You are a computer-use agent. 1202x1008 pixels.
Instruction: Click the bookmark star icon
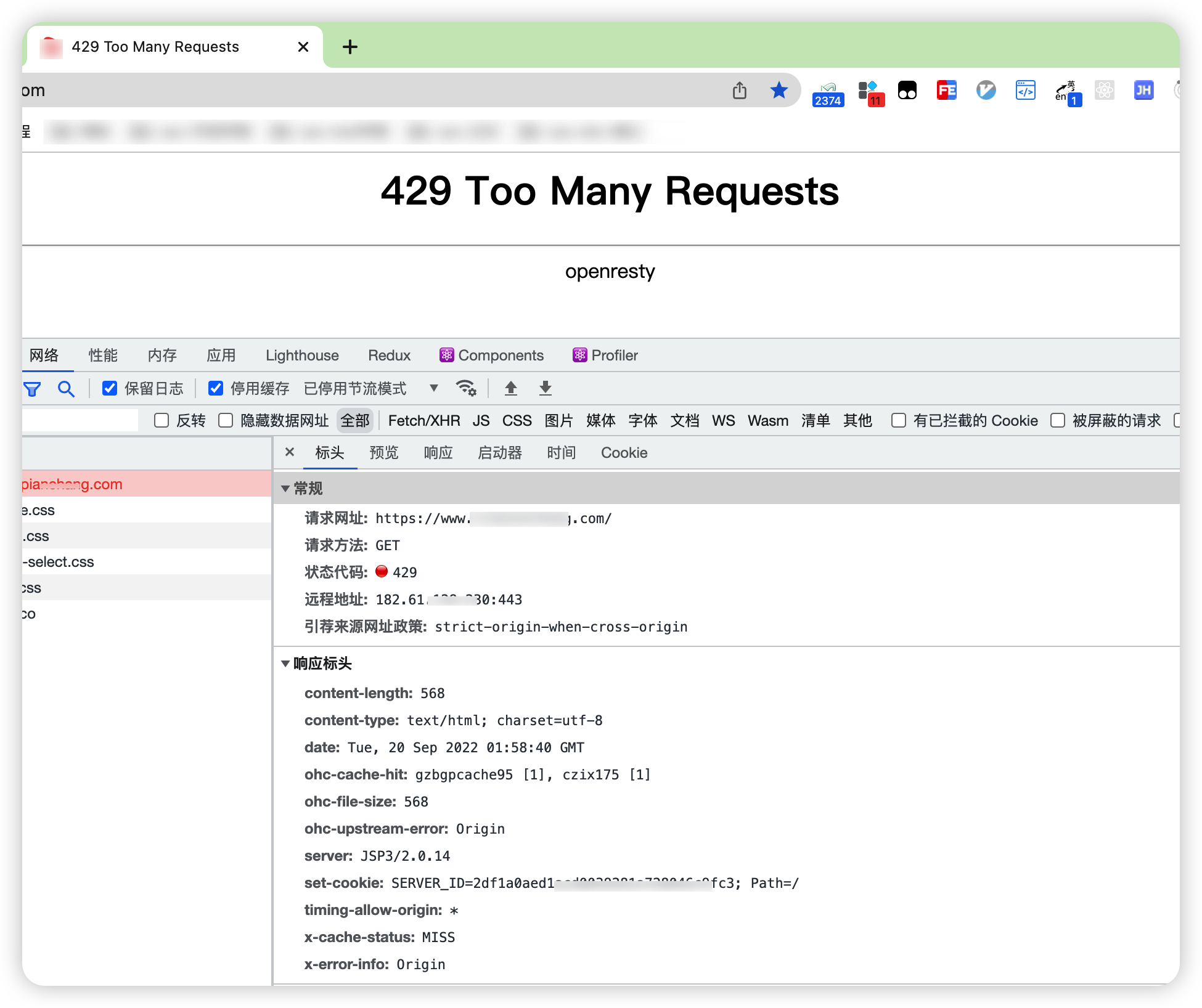pyautogui.click(x=779, y=91)
